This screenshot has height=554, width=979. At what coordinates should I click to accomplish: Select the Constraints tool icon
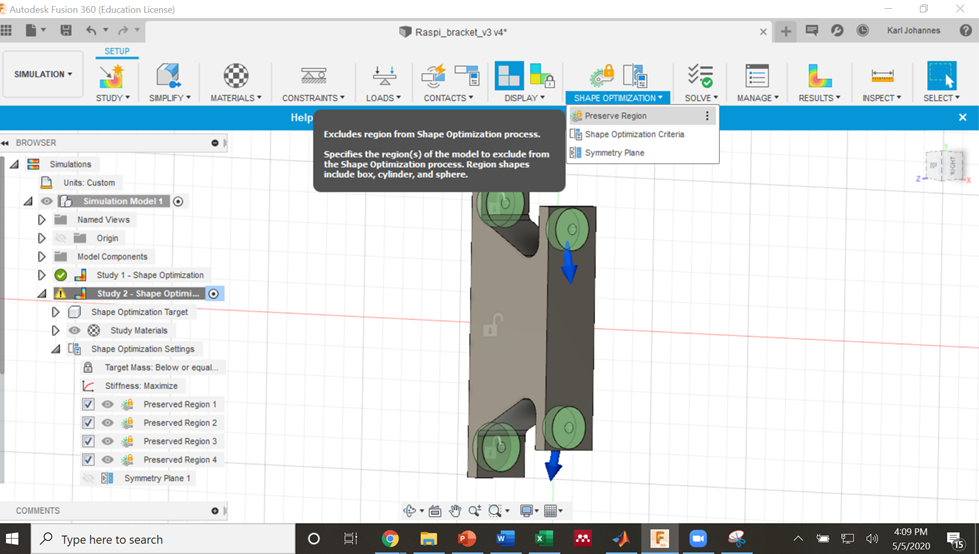[313, 76]
